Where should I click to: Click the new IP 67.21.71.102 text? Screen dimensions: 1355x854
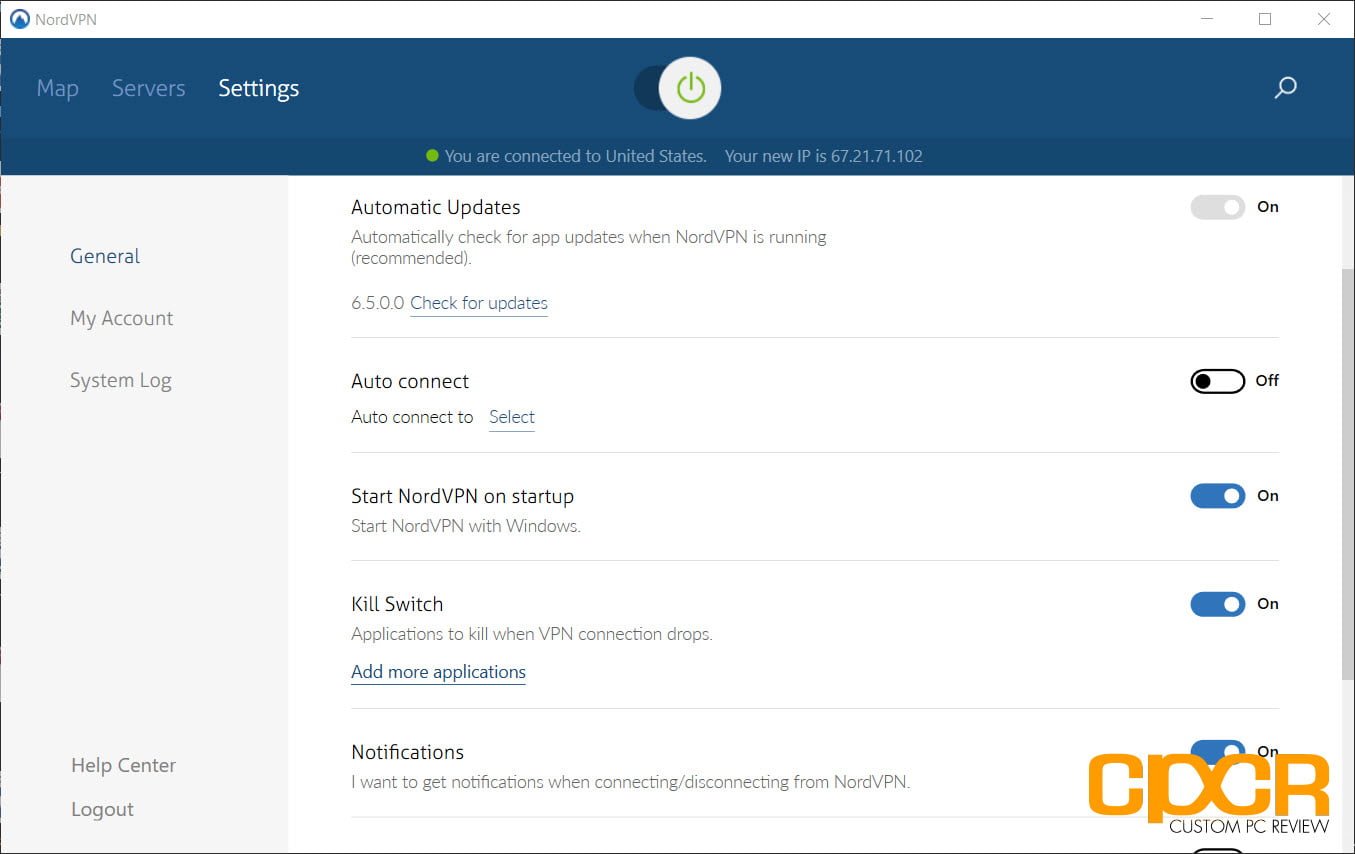[x=823, y=156]
